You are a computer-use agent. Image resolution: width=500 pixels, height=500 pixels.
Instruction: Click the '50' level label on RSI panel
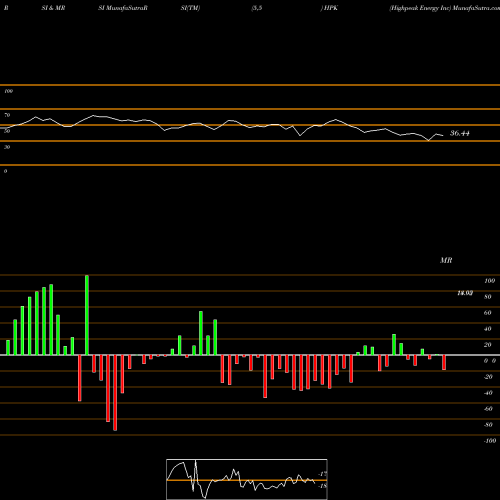click(7, 131)
